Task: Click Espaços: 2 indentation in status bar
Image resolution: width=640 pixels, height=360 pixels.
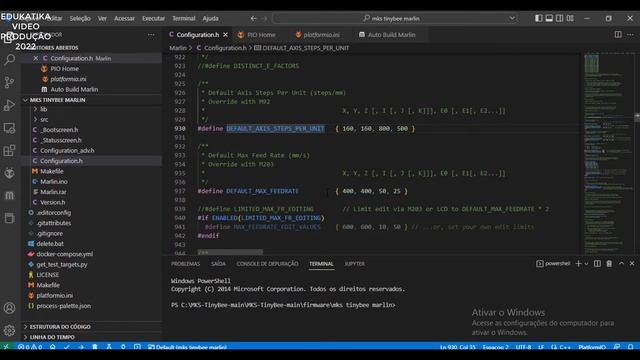Action: pyautogui.click(x=496, y=347)
